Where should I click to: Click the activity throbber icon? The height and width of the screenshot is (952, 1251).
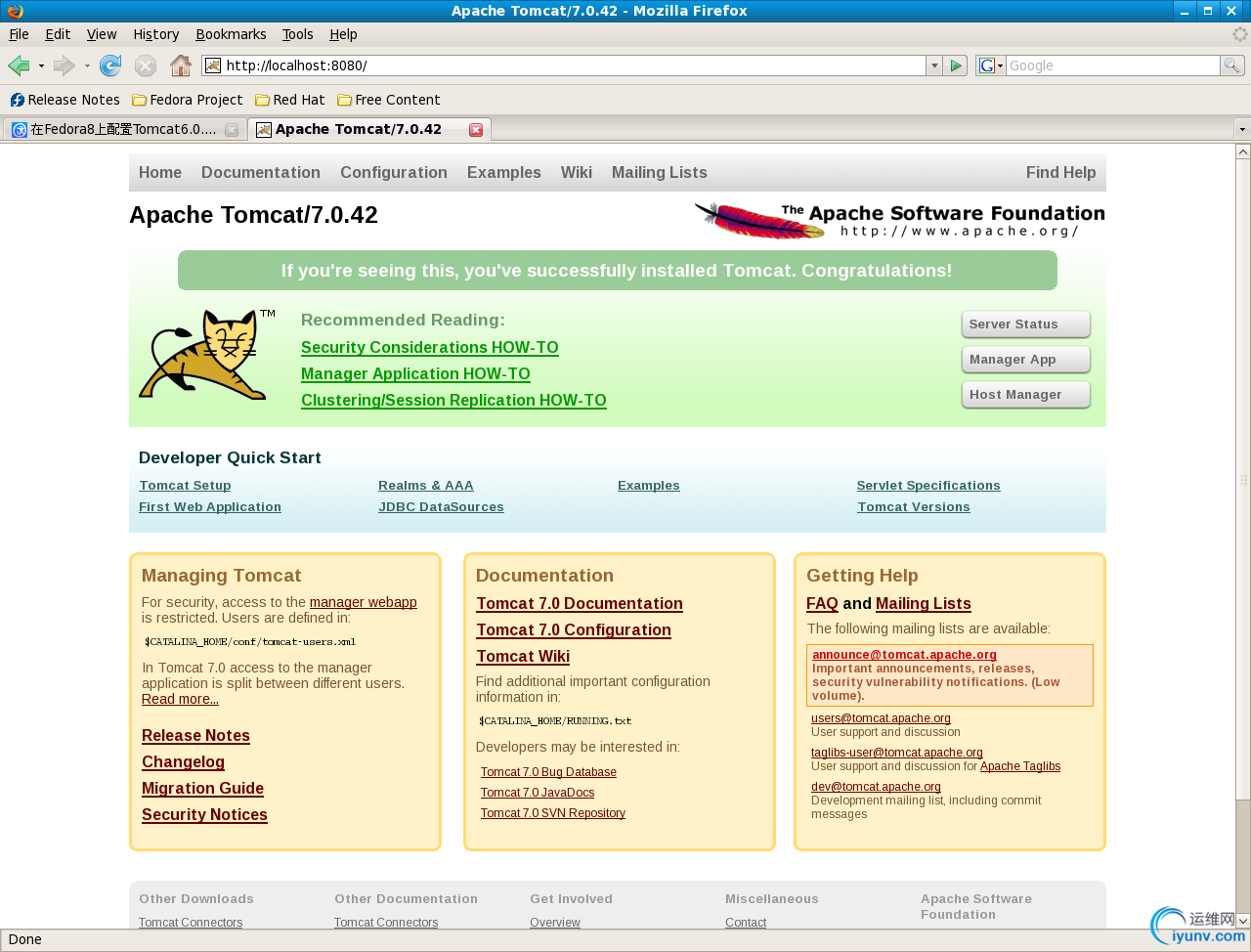[1239, 34]
